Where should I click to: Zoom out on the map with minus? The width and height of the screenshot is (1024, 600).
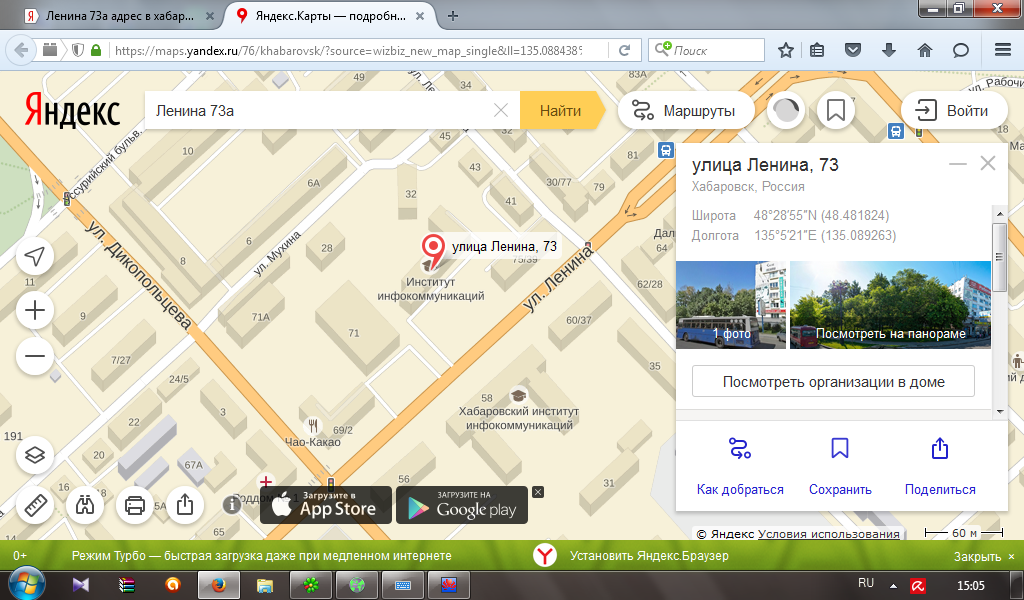35,356
